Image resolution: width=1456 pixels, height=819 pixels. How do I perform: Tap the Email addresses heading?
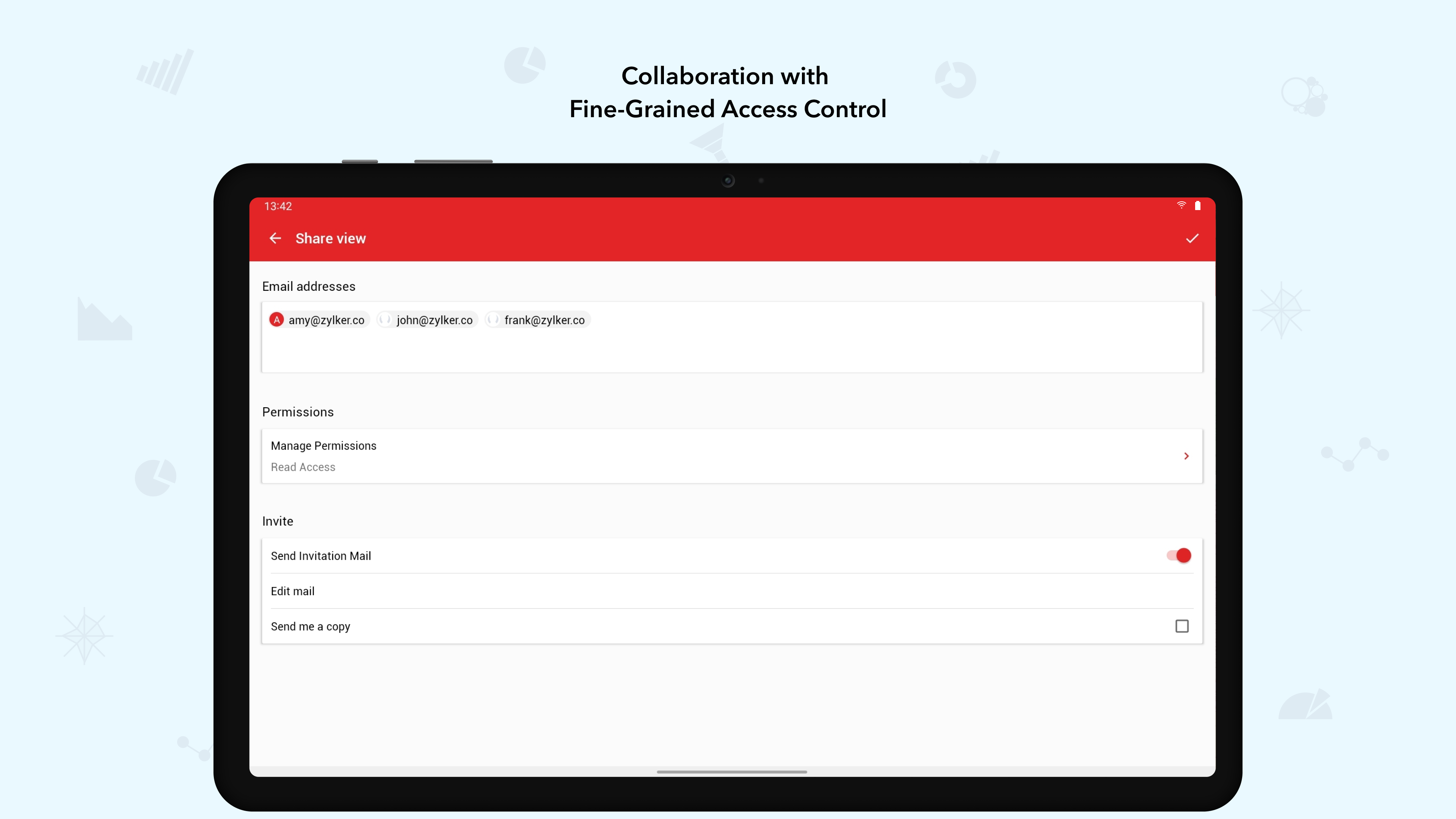point(309,287)
